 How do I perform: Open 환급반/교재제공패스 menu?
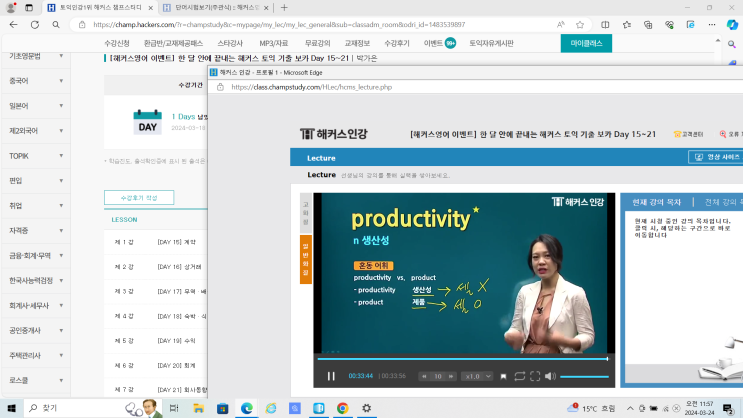[173, 43]
